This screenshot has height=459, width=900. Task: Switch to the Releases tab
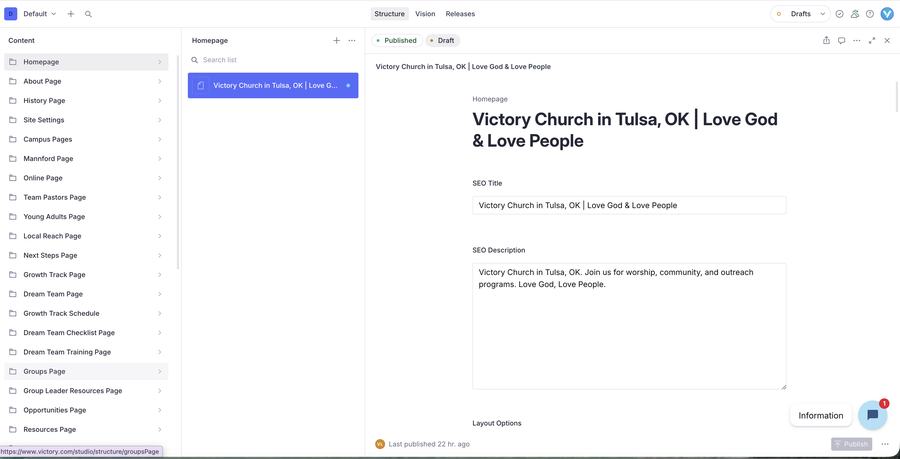[x=460, y=14]
